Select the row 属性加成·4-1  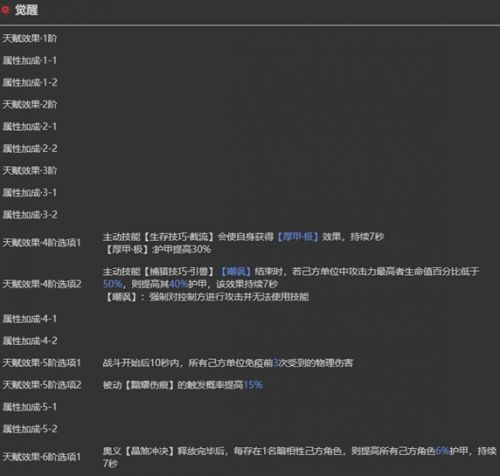(30, 319)
